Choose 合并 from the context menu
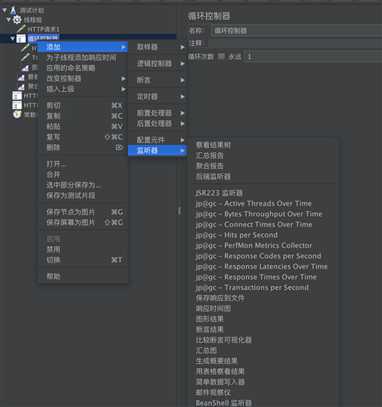The image size is (382, 407). pos(83,174)
